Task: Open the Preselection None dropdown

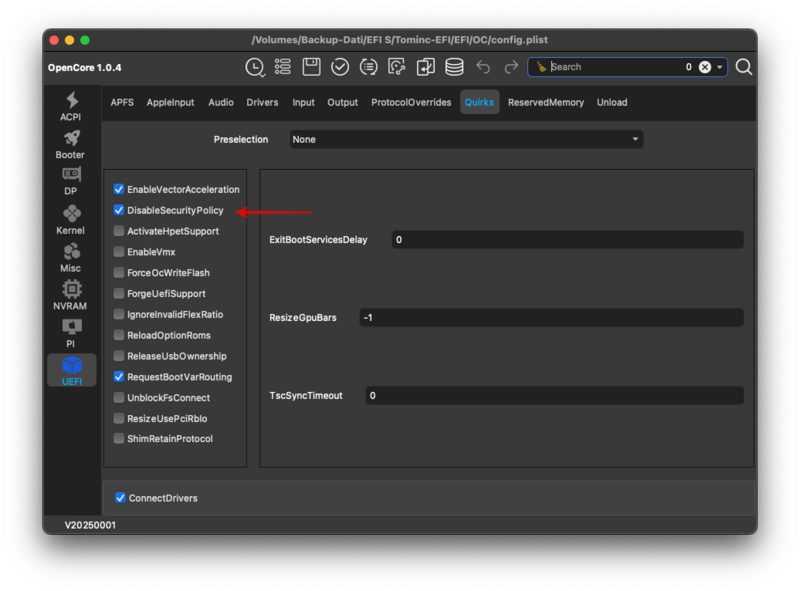Action: tap(466, 139)
